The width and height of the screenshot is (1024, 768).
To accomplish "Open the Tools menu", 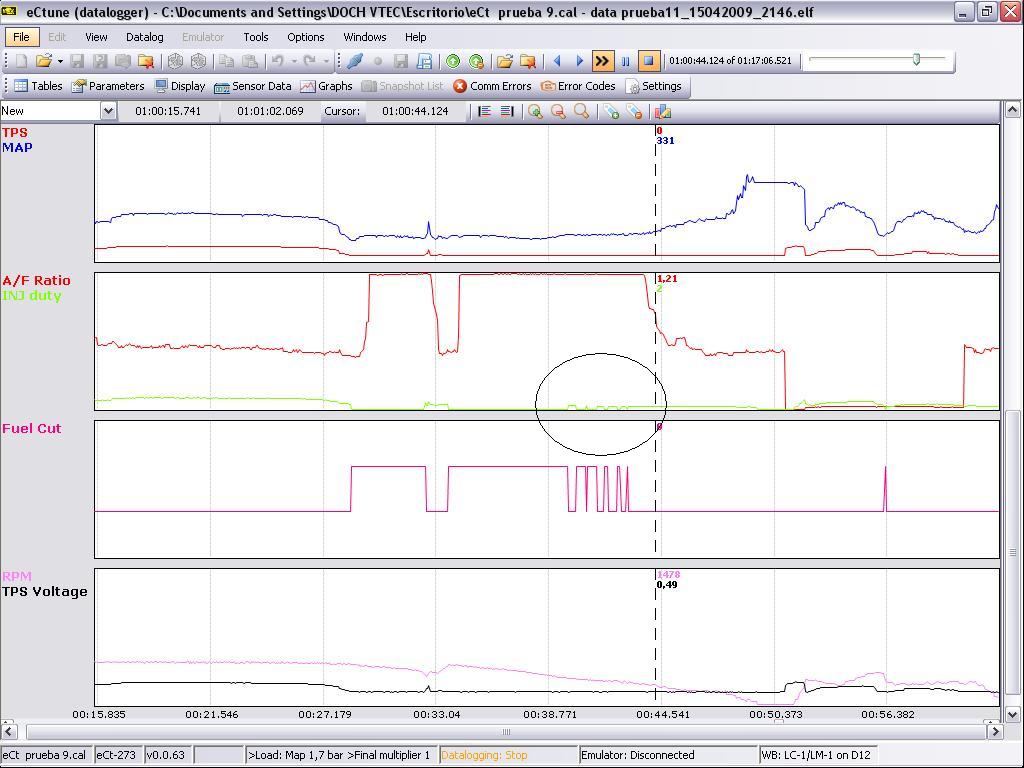I will 255,37.
